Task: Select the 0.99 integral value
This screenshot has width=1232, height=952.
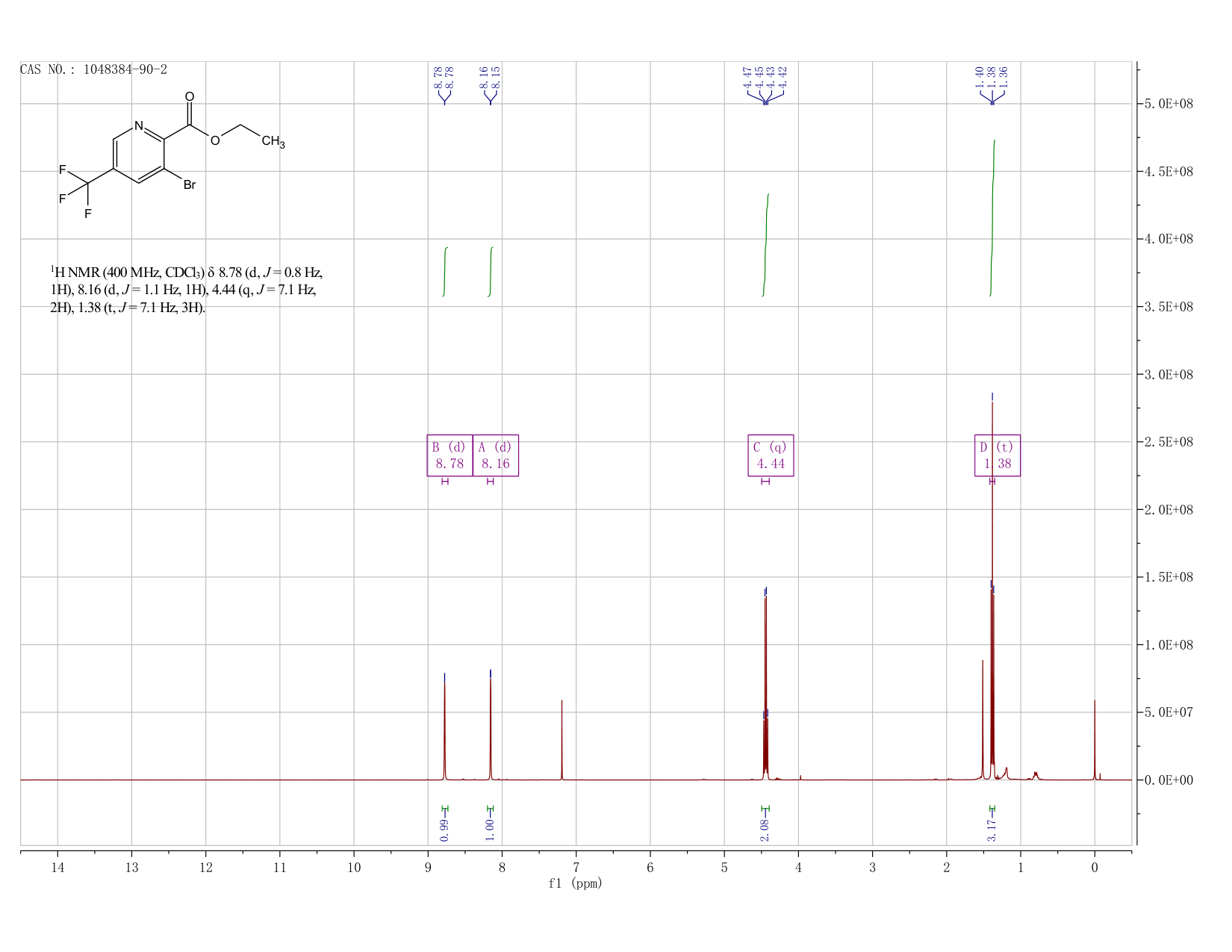Action: point(445,830)
